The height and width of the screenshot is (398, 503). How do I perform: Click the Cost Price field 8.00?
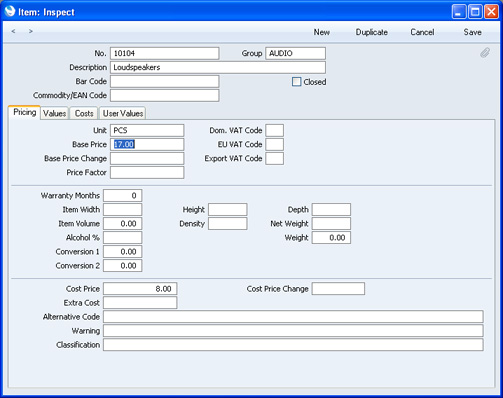(140, 289)
